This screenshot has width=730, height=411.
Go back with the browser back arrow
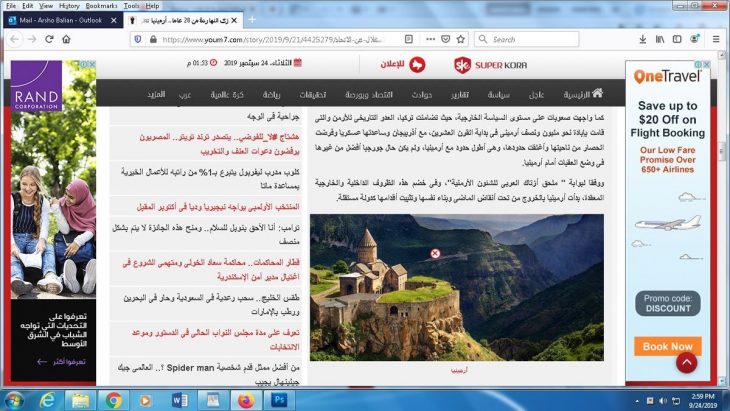tap(14, 40)
